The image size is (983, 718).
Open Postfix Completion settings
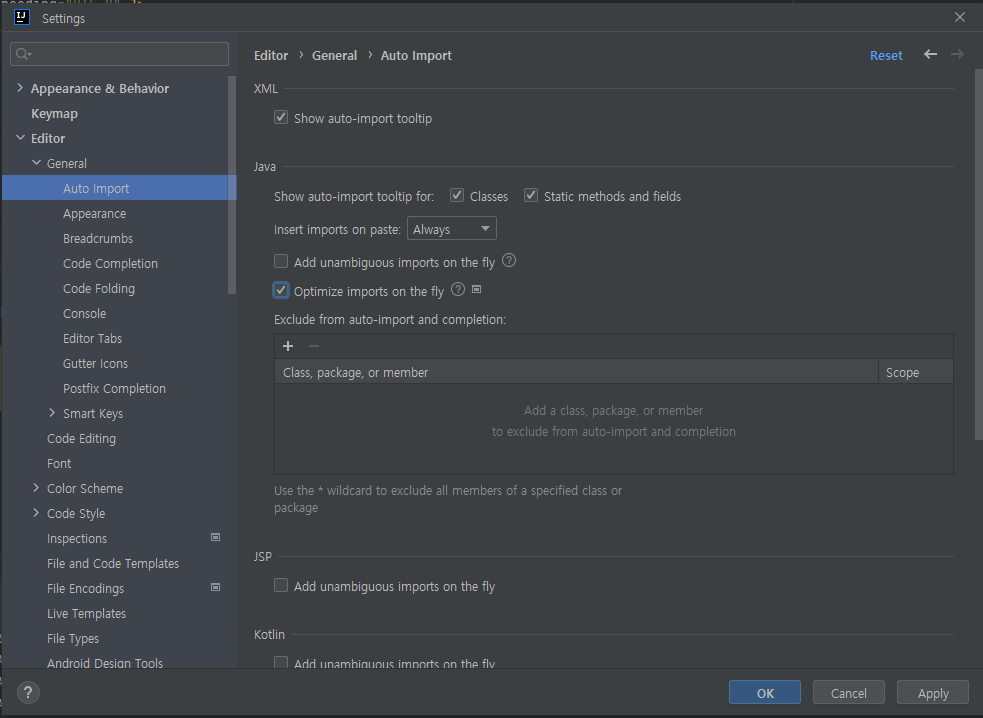[x=115, y=389]
